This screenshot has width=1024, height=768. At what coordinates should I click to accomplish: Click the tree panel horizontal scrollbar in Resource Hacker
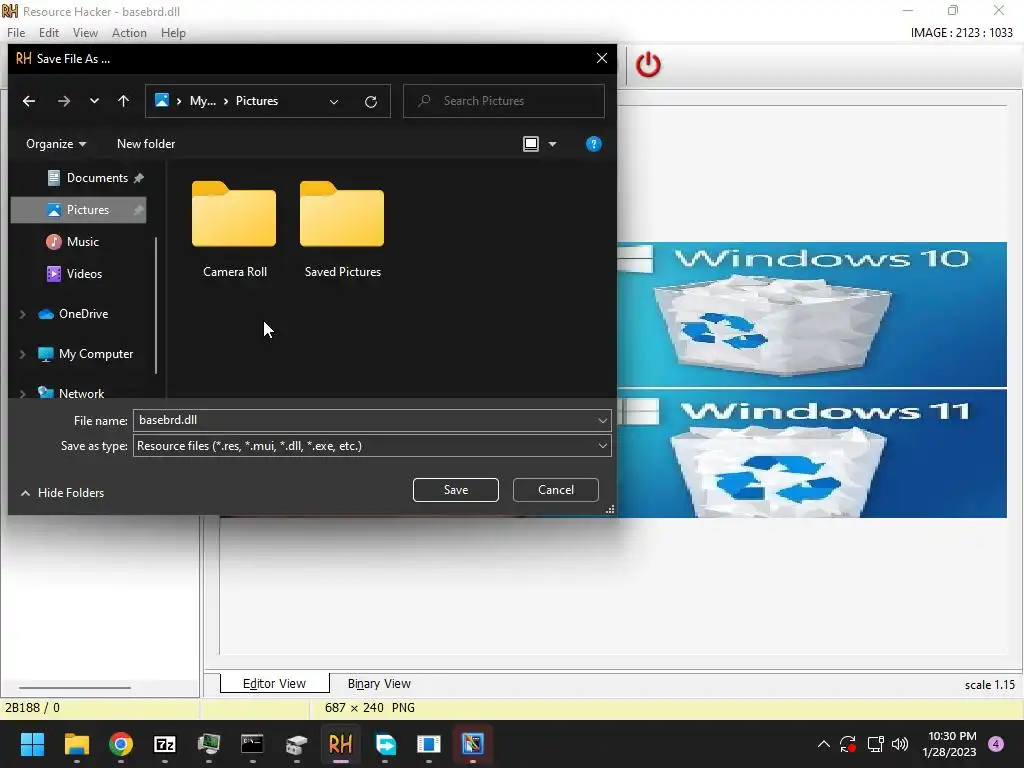(75, 687)
